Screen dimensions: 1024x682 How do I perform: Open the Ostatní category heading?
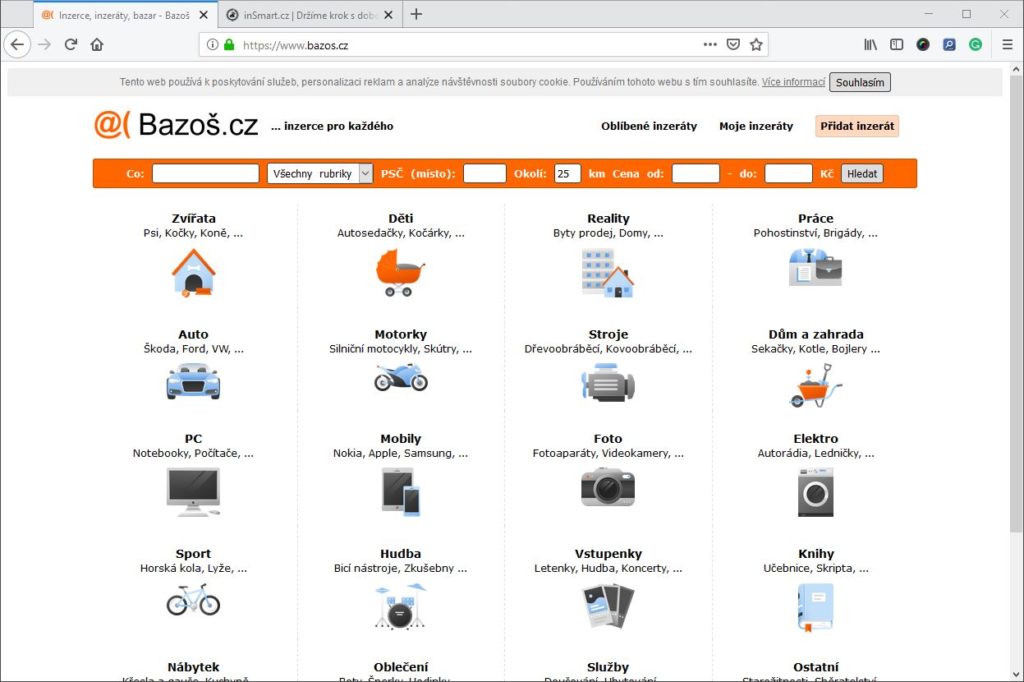[x=816, y=667]
